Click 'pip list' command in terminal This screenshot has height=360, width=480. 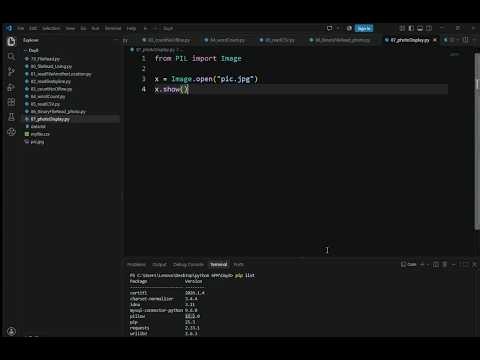245,275
